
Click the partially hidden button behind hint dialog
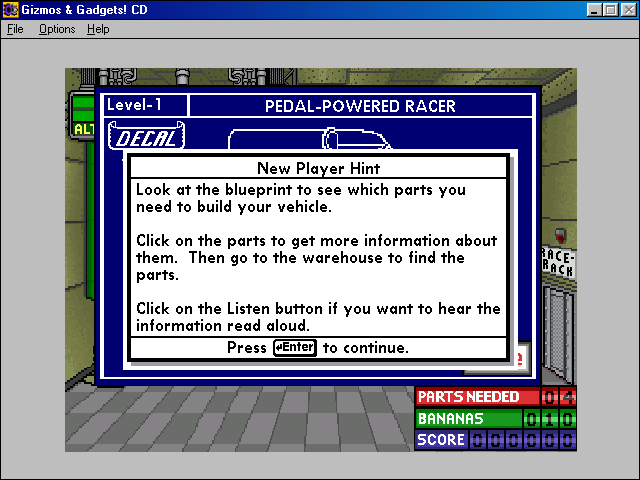click(524, 359)
